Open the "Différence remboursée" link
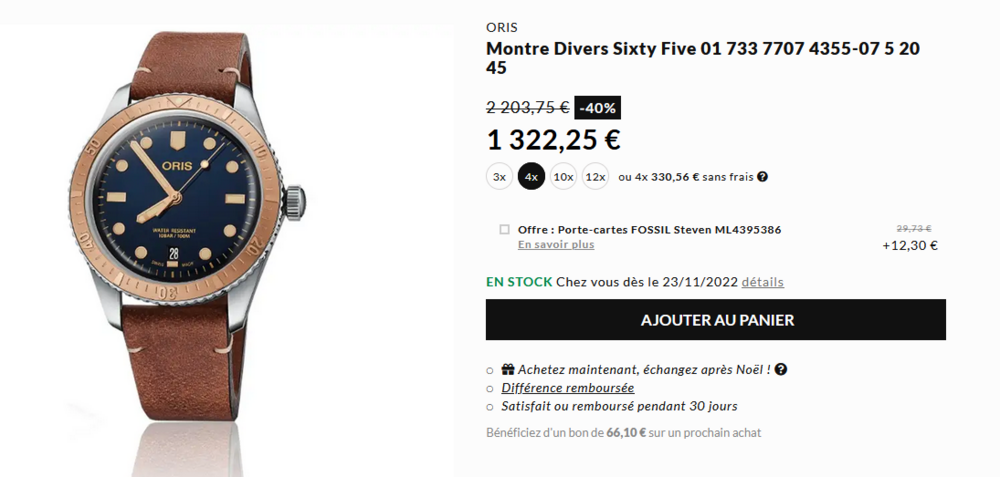Image resolution: width=1000 pixels, height=477 pixels. point(568,388)
